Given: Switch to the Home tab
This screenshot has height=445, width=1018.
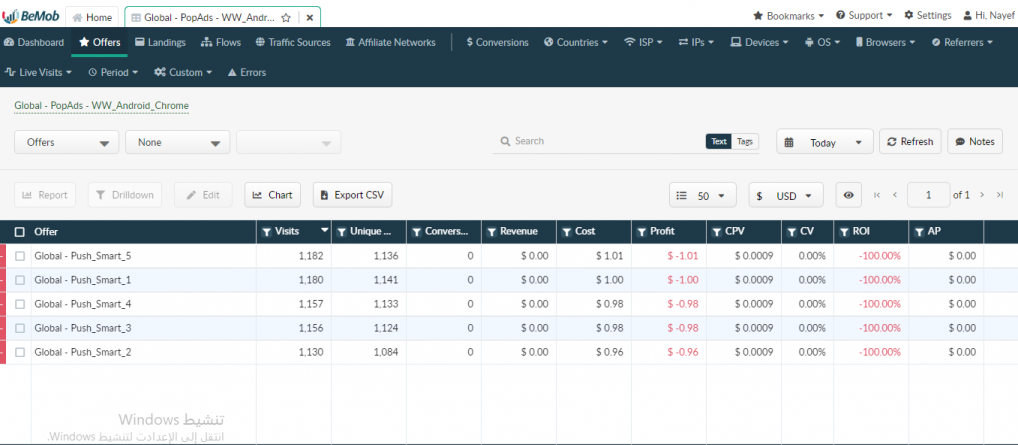Looking at the screenshot, I should (x=92, y=17).
